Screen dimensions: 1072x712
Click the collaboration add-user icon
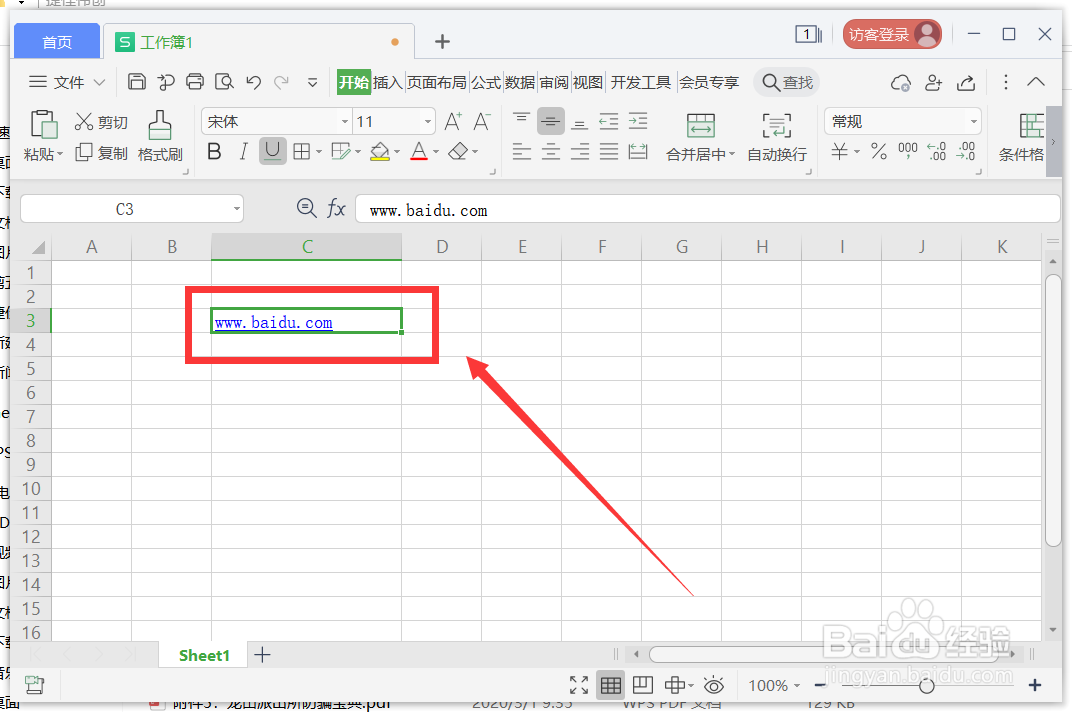[x=933, y=83]
